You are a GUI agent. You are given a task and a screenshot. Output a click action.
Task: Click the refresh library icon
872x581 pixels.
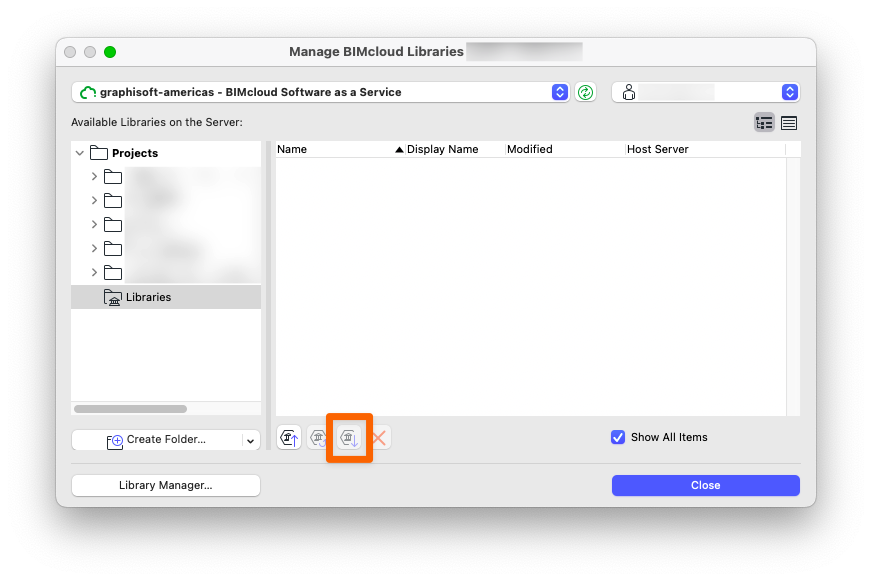[x=318, y=438]
